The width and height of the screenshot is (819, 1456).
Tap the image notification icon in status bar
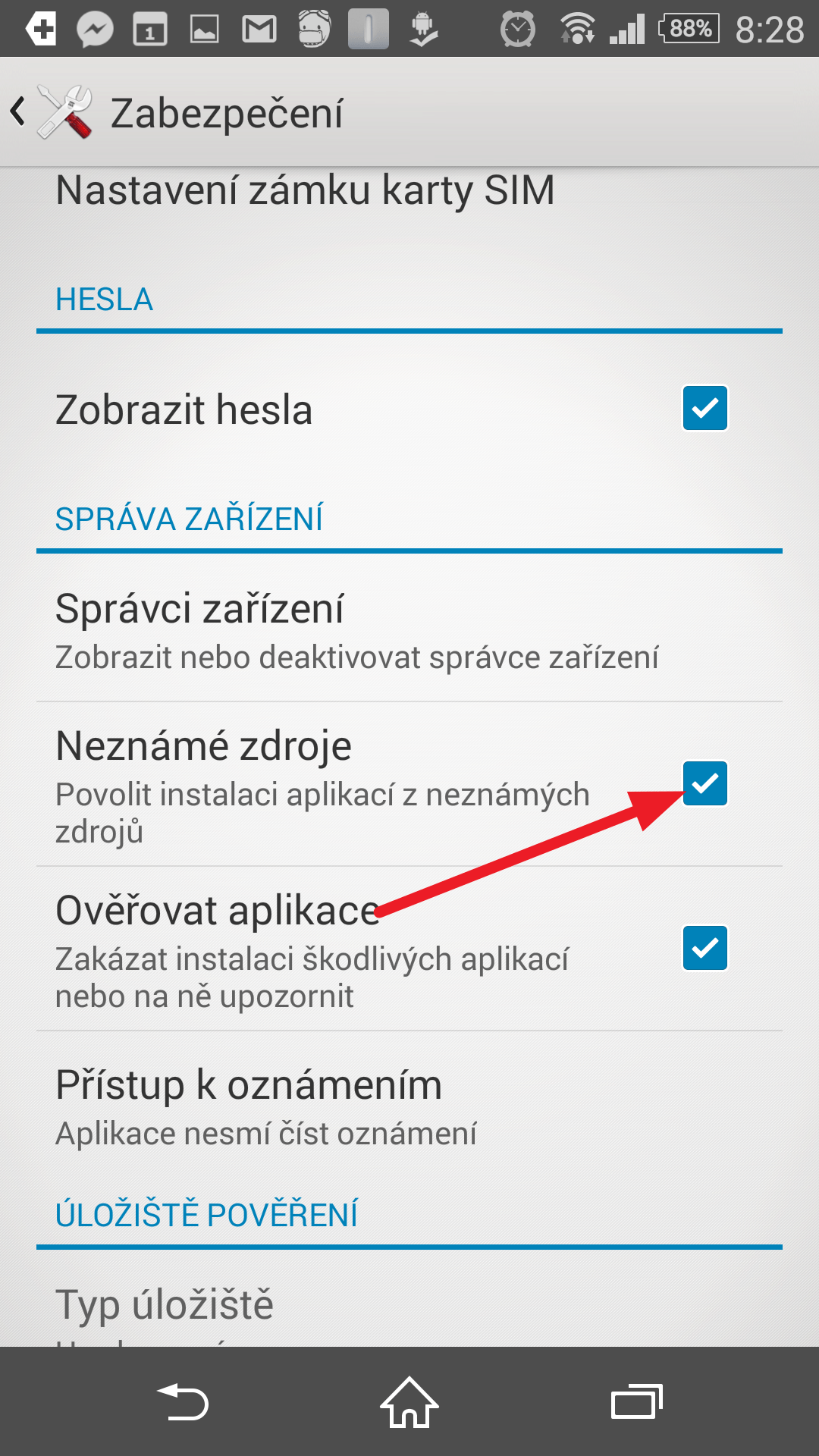click(205, 30)
